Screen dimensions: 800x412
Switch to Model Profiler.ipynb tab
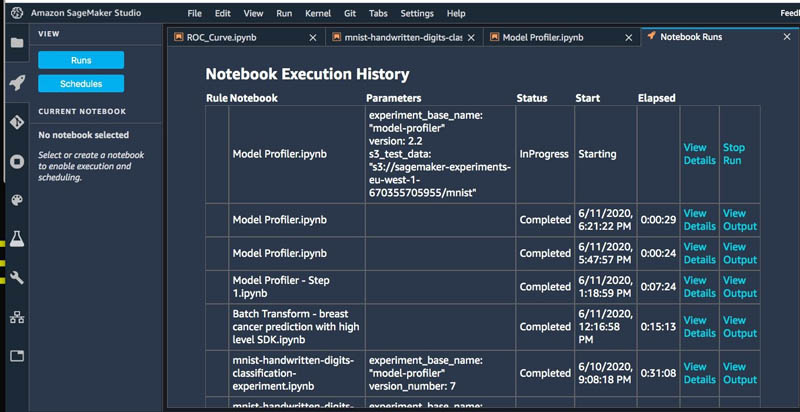pyautogui.click(x=561, y=37)
